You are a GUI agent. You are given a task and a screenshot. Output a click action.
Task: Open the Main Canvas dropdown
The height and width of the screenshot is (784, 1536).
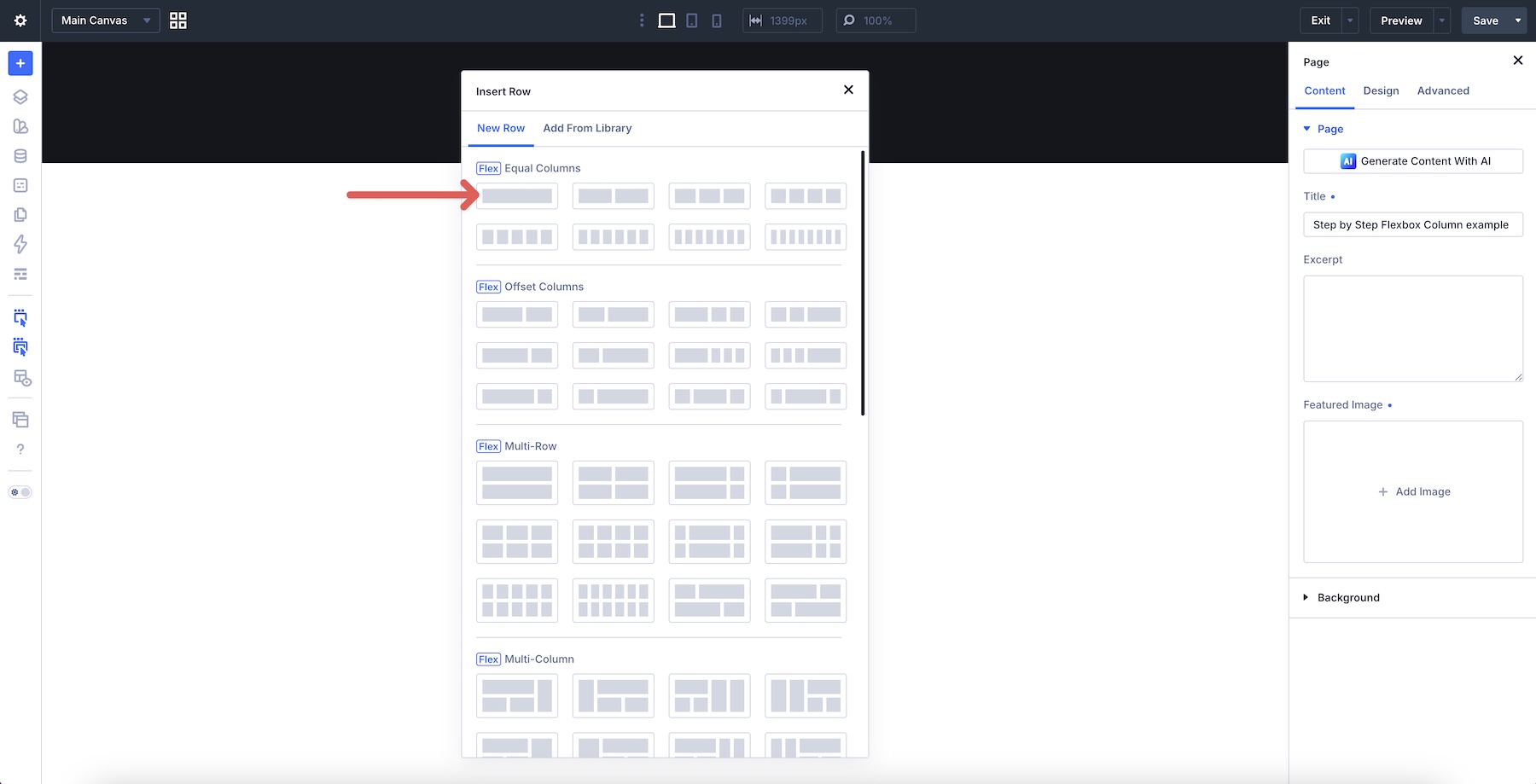point(106,20)
